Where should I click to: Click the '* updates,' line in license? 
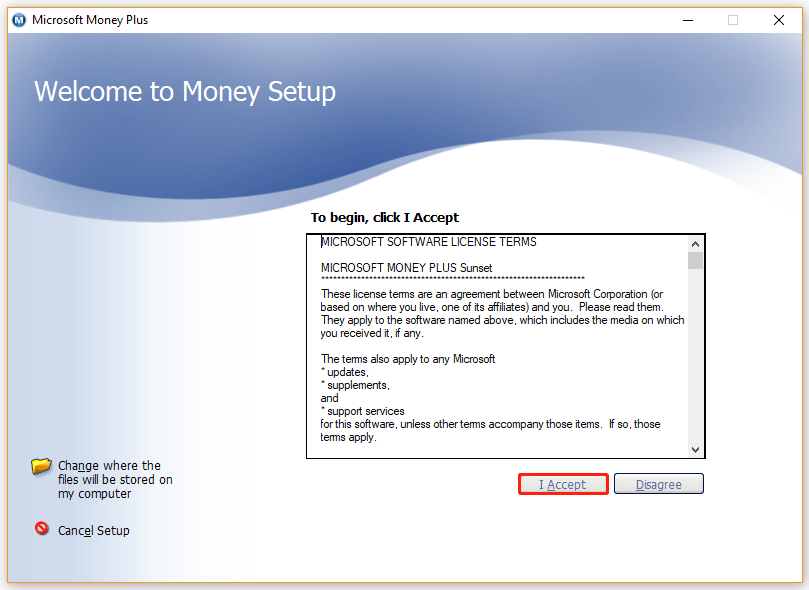tap(345, 372)
